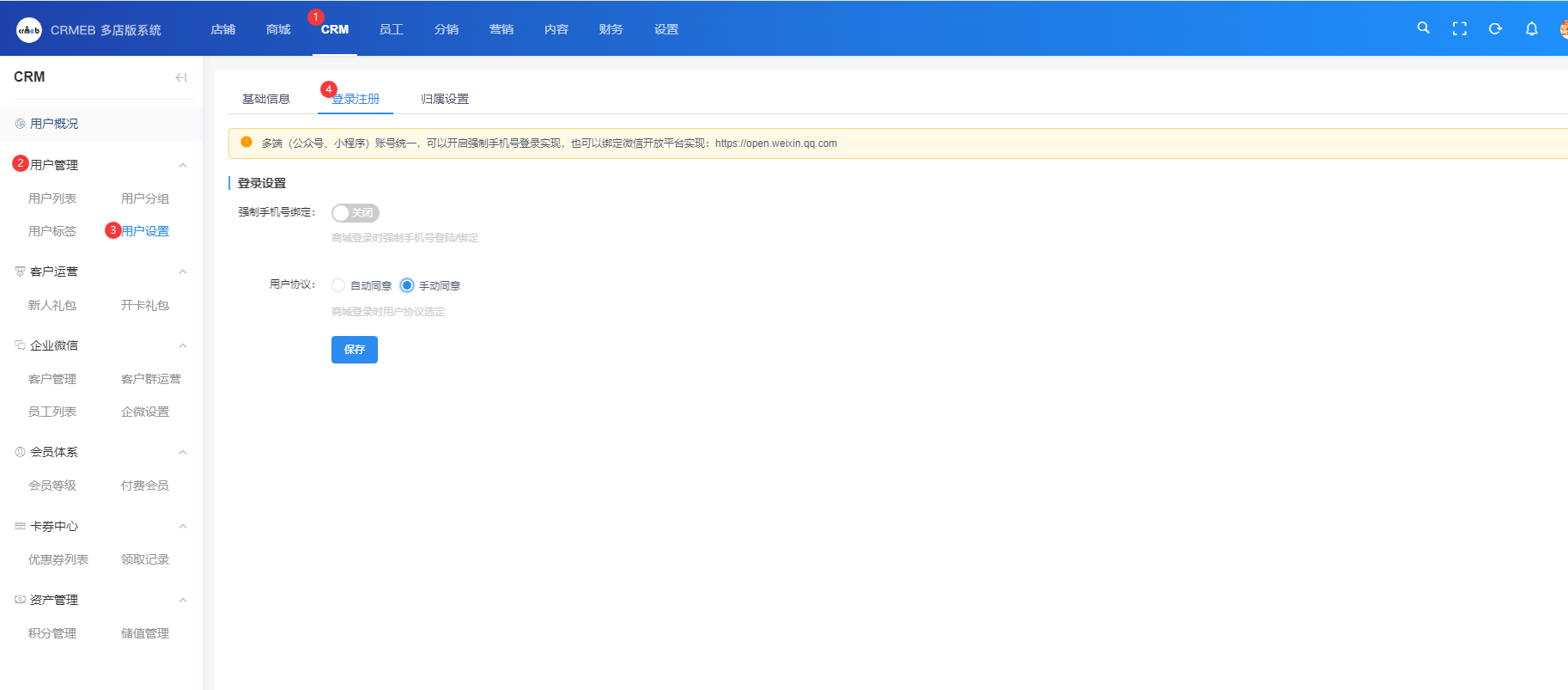1568x690 pixels.
Task: Open the 归属设置 tab
Action: coord(445,99)
